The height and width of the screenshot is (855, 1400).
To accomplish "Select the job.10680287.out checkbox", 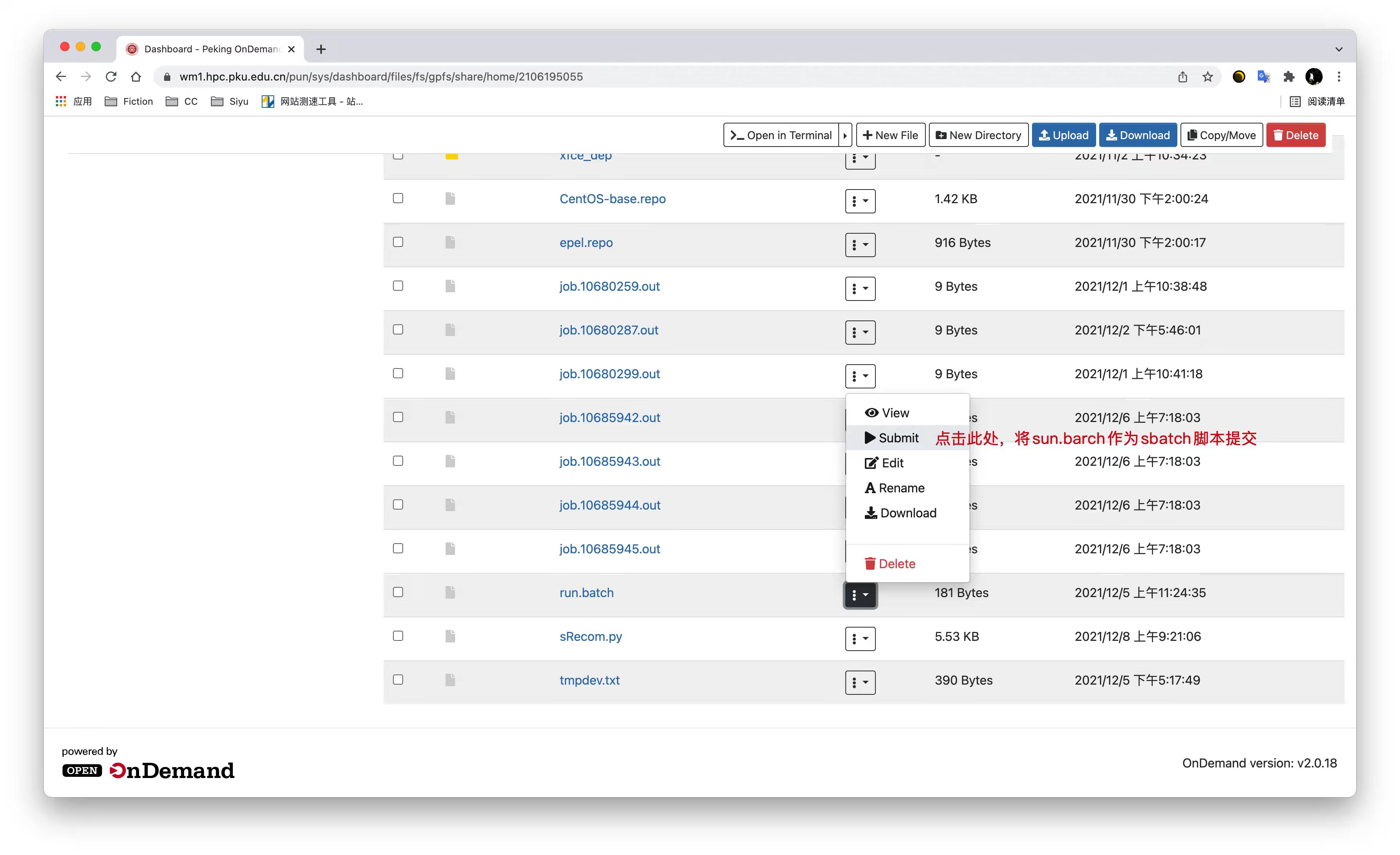I will pyautogui.click(x=398, y=330).
